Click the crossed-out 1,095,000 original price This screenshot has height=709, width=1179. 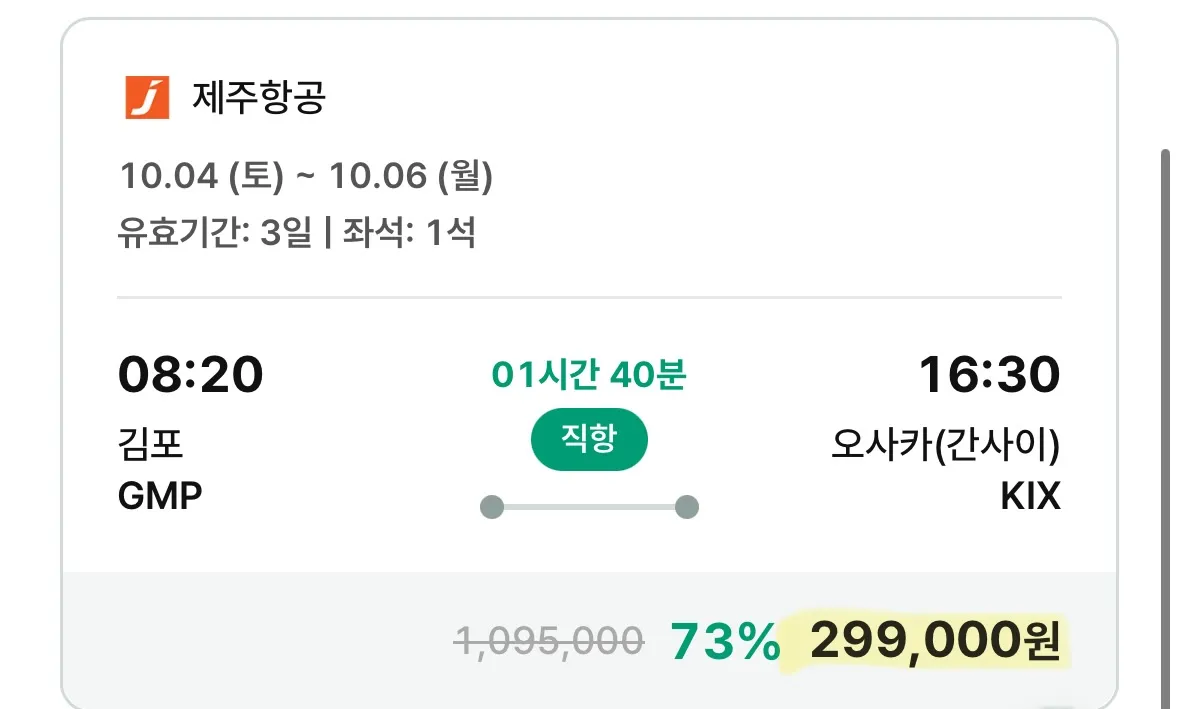549,641
